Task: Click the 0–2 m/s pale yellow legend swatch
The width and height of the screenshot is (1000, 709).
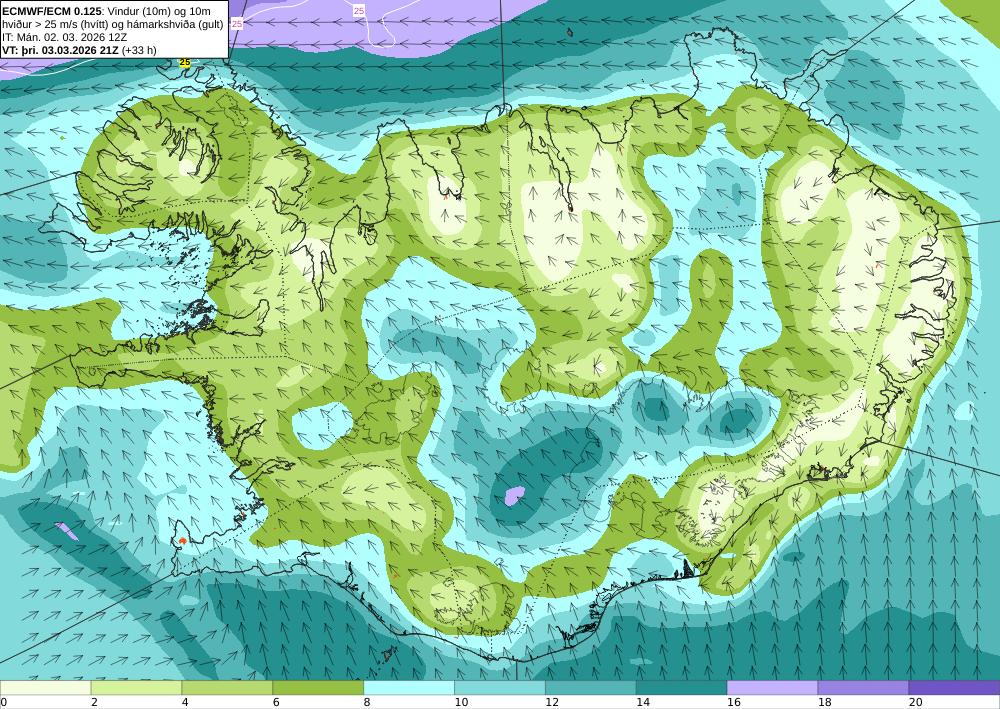Action: 45,687
